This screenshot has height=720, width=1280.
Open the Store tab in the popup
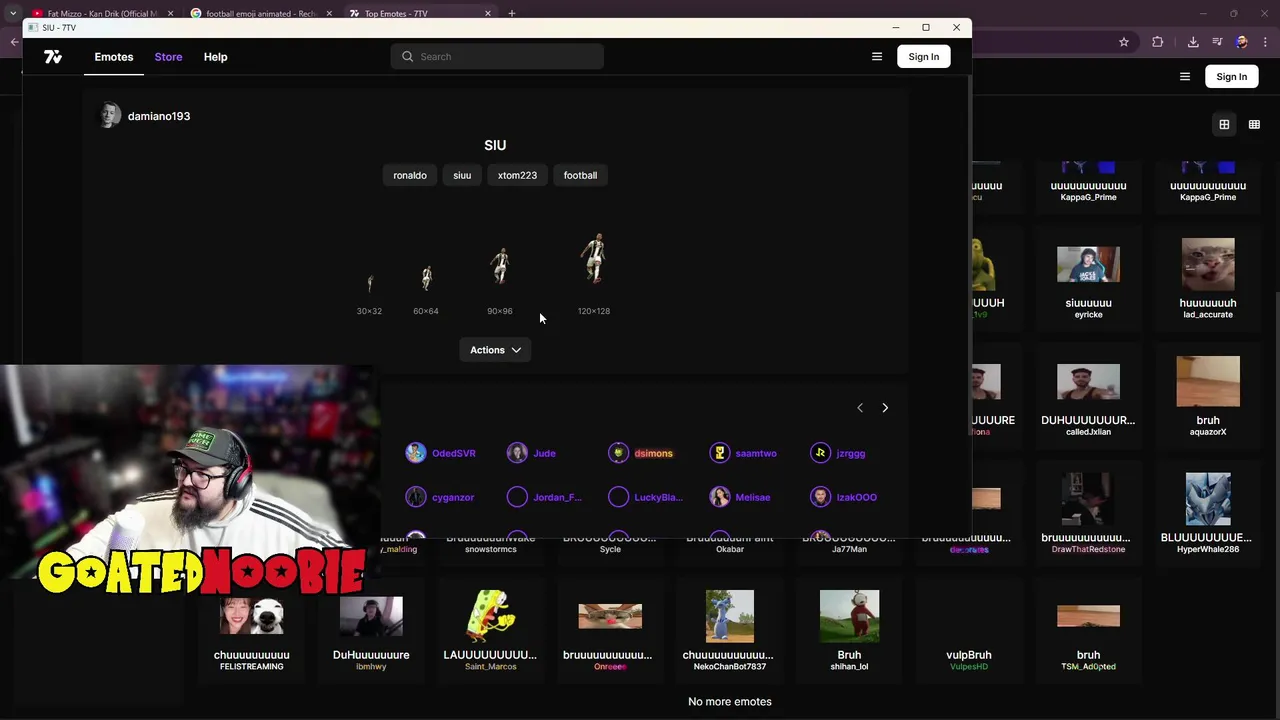[168, 57]
